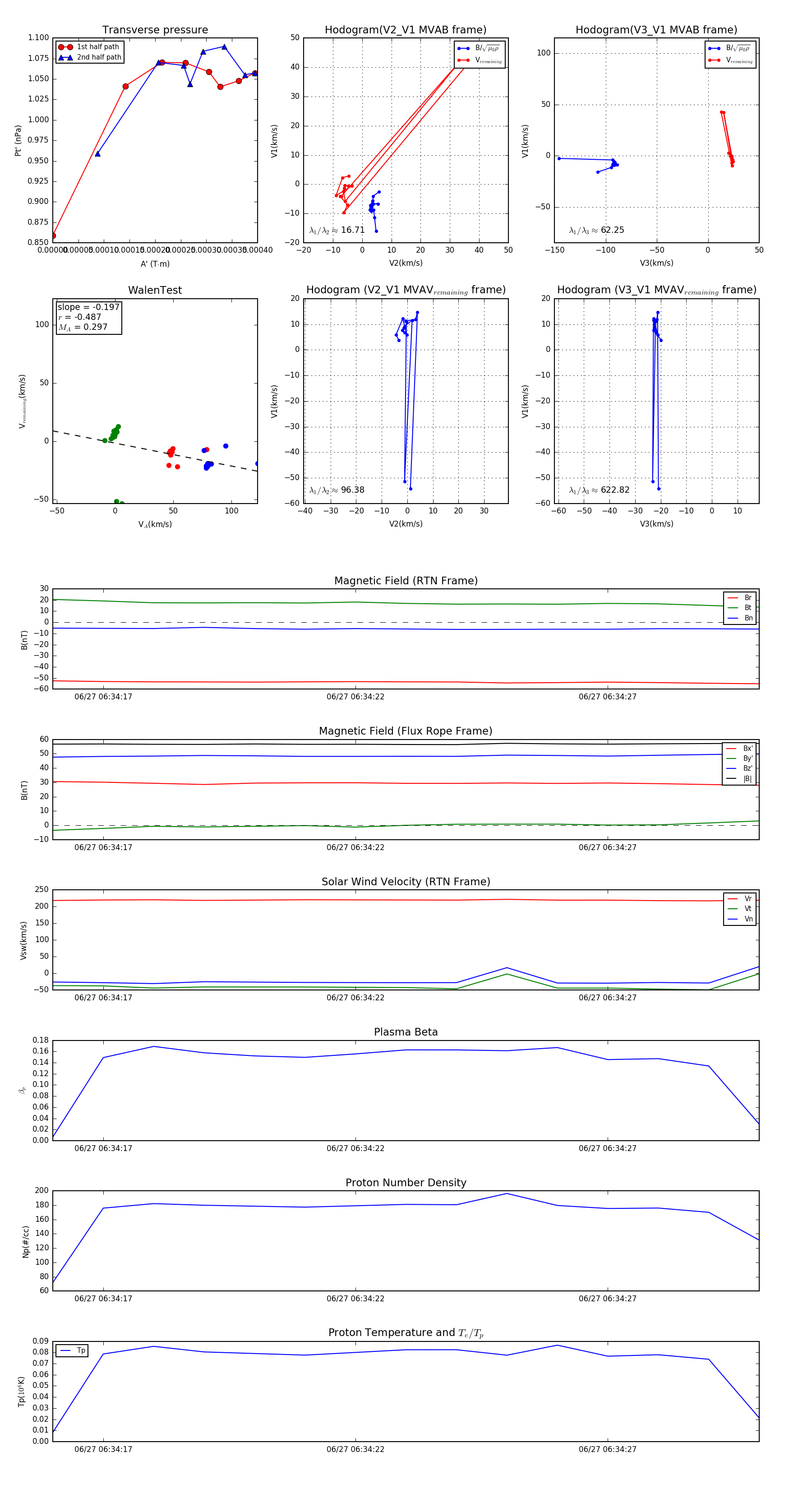This screenshot has height=1489, width=812.
Task: Click the 'Proton Number Density' plot title
Action: pos(406,1183)
